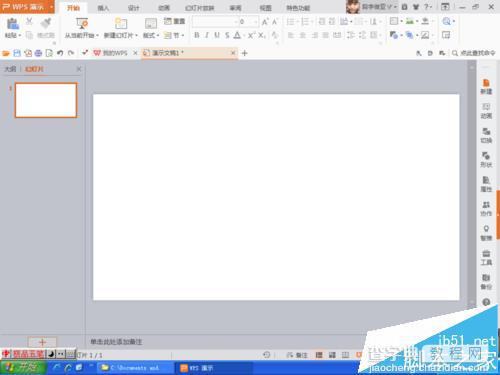The width and height of the screenshot is (500, 375).
Task: Click the Save icon in quick toolbar
Action: tap(17, 53)
